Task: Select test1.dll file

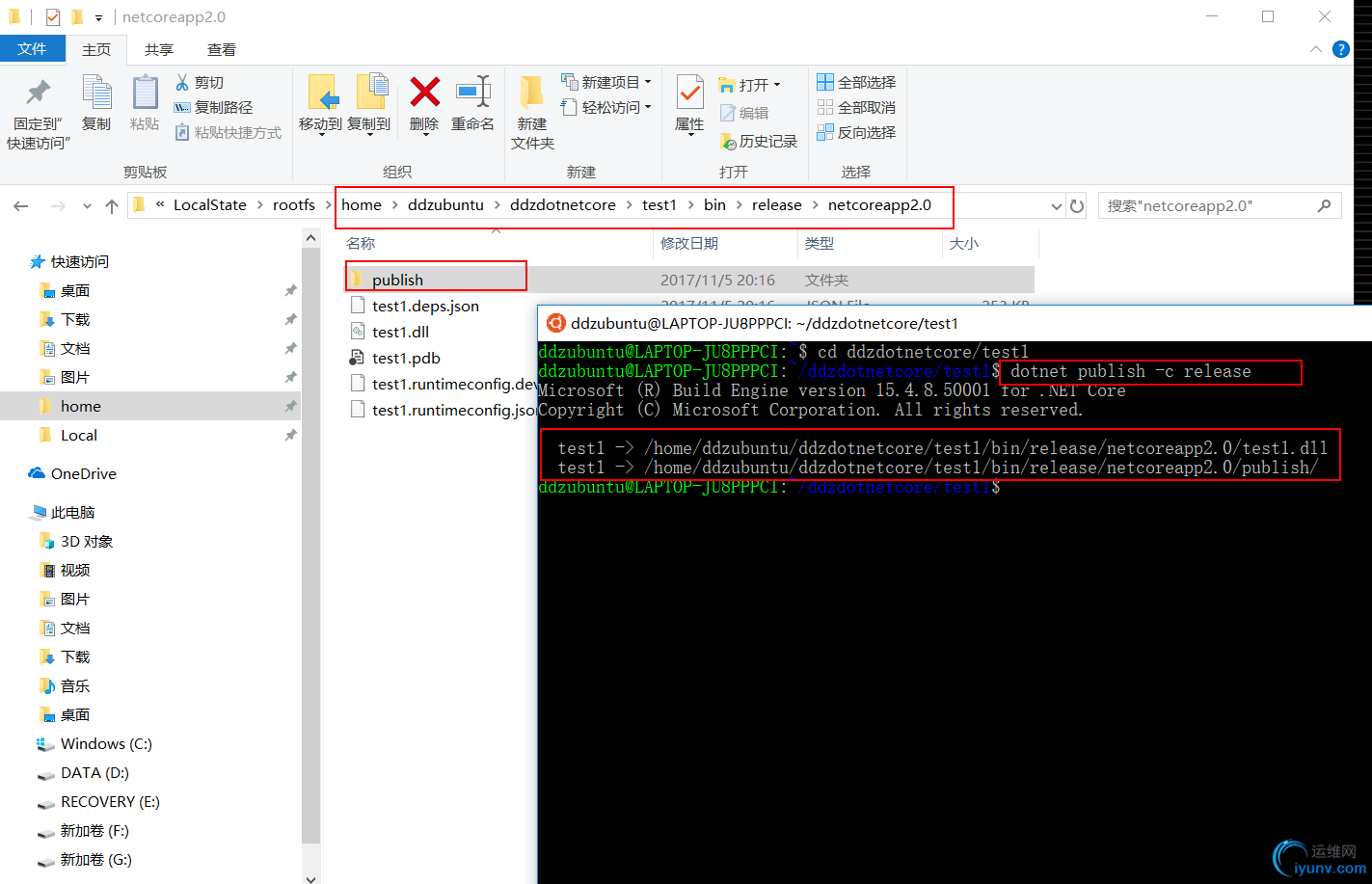Action: click(x=400, y=332)
